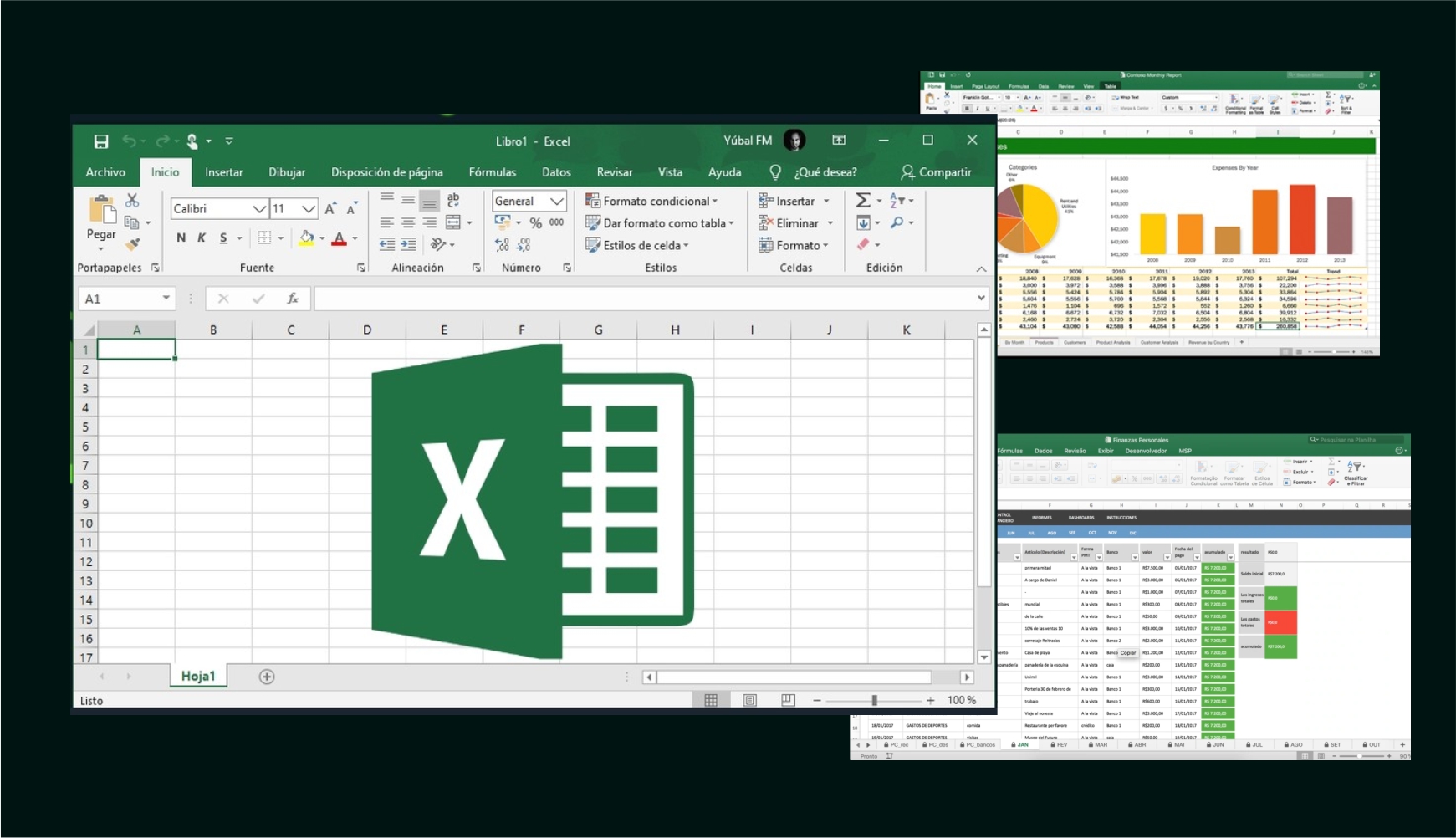The width and height of the screenshot is (1456, 838).
Task: Click the Formato button in Celdas group
Action: coord(794,245)
